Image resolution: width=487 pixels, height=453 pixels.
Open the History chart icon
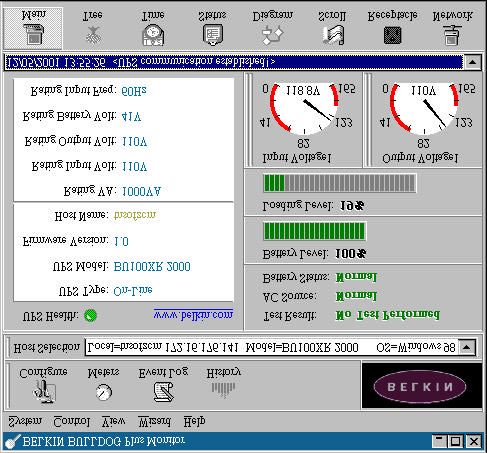click(223, 389)
